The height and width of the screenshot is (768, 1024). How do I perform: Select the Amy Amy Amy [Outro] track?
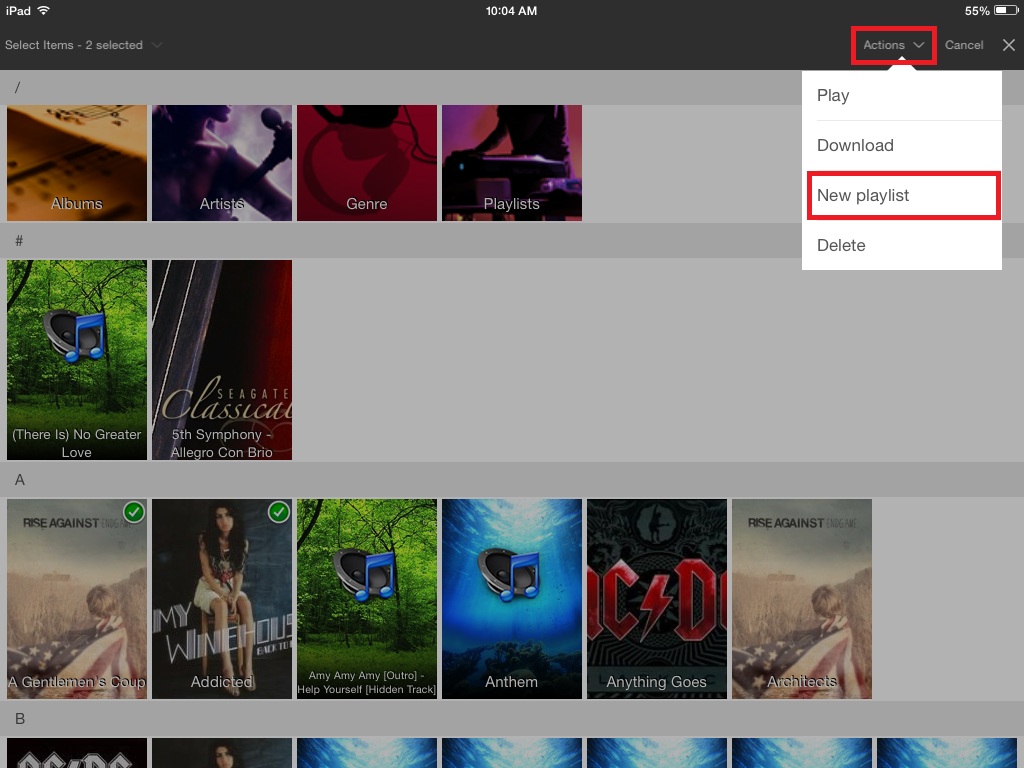pos(367,599)
